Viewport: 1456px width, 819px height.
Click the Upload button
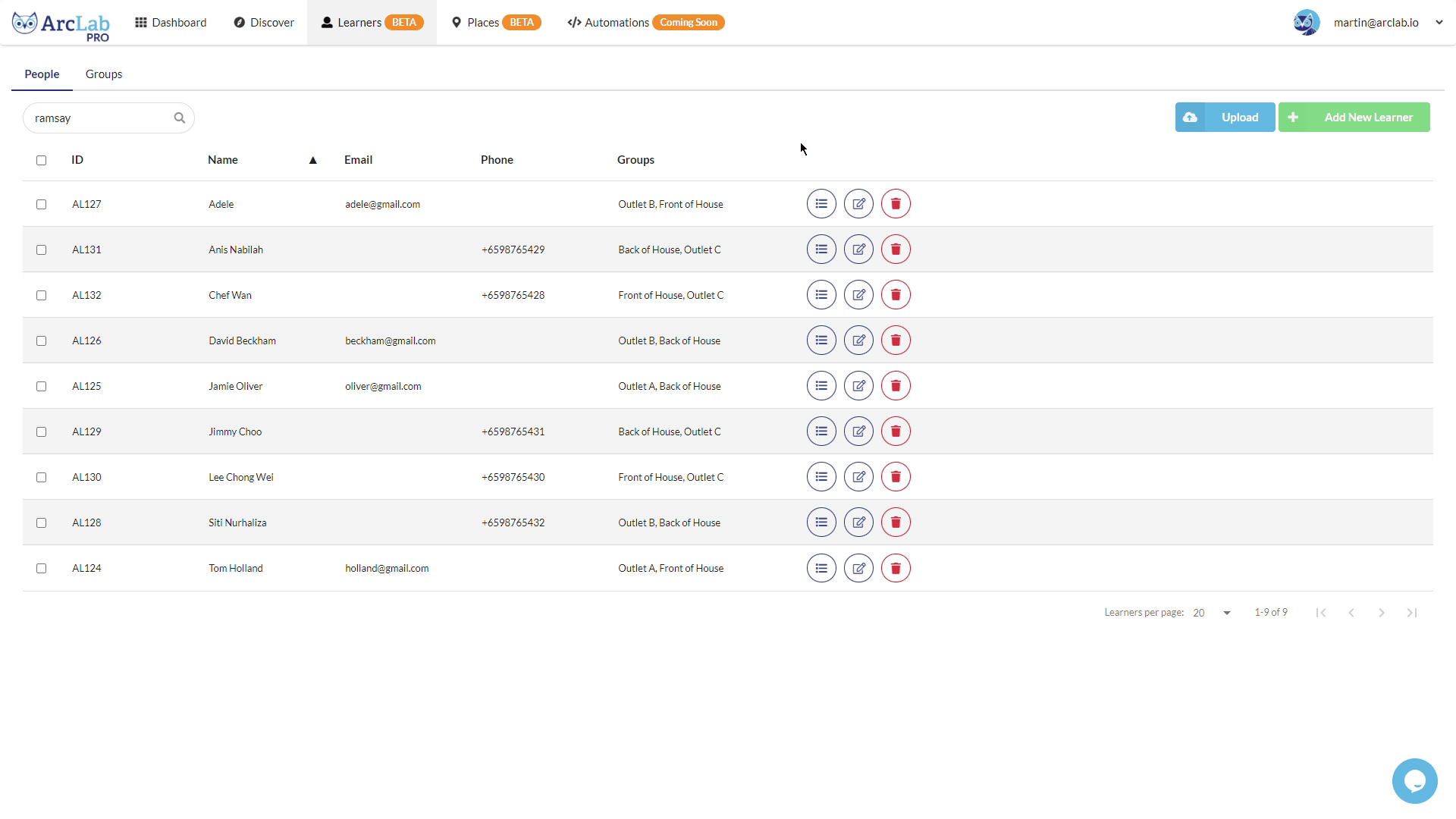(1225, 118)
